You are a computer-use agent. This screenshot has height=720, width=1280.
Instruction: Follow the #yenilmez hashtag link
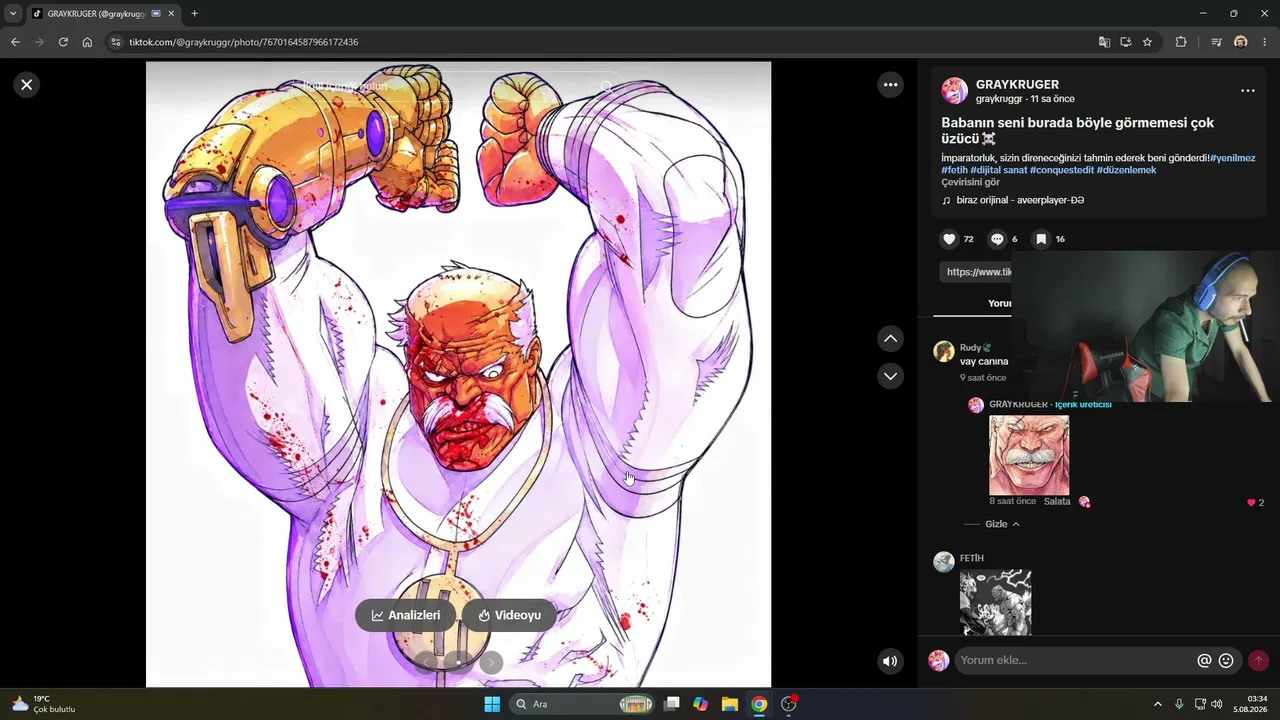coord(1233,158)
